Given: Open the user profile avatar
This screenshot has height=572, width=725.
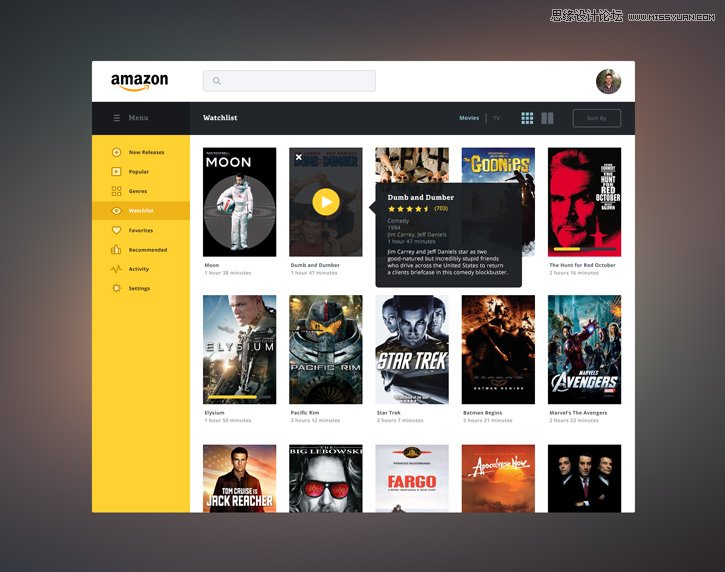Looking at the screenshot, I should click(608, 81).
